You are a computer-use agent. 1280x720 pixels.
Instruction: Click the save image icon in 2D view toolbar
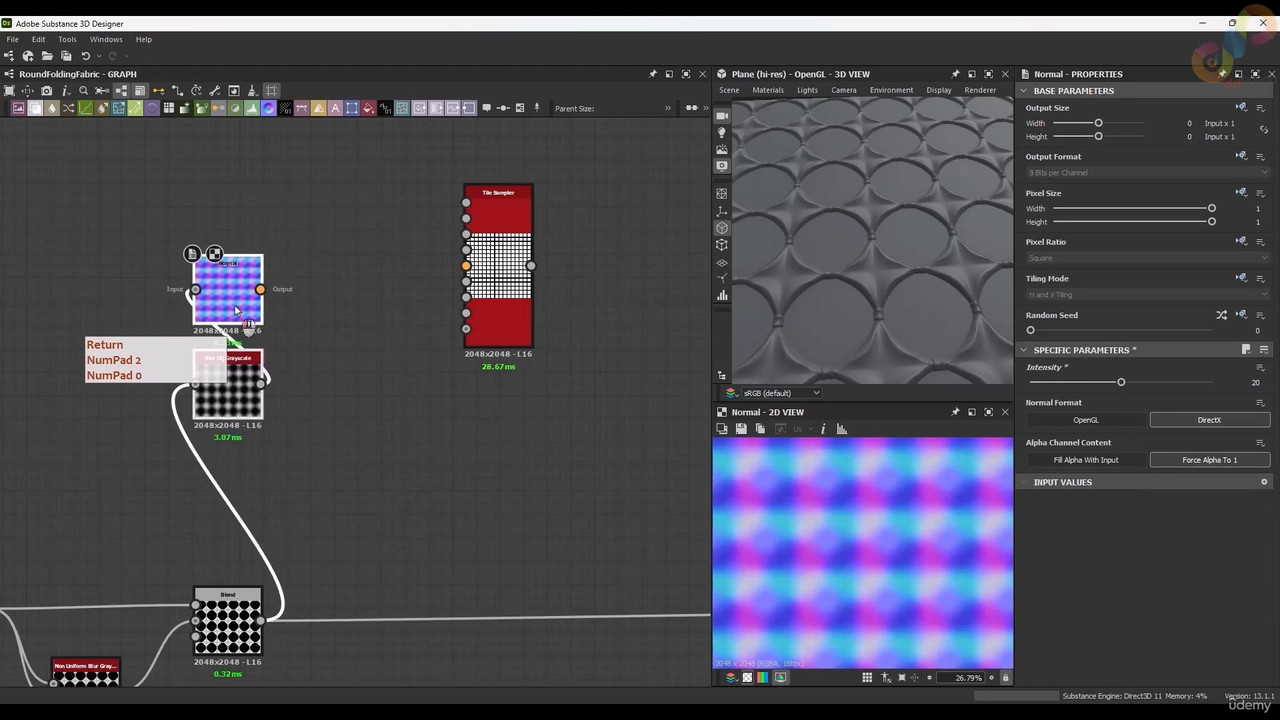coord(741,429)
